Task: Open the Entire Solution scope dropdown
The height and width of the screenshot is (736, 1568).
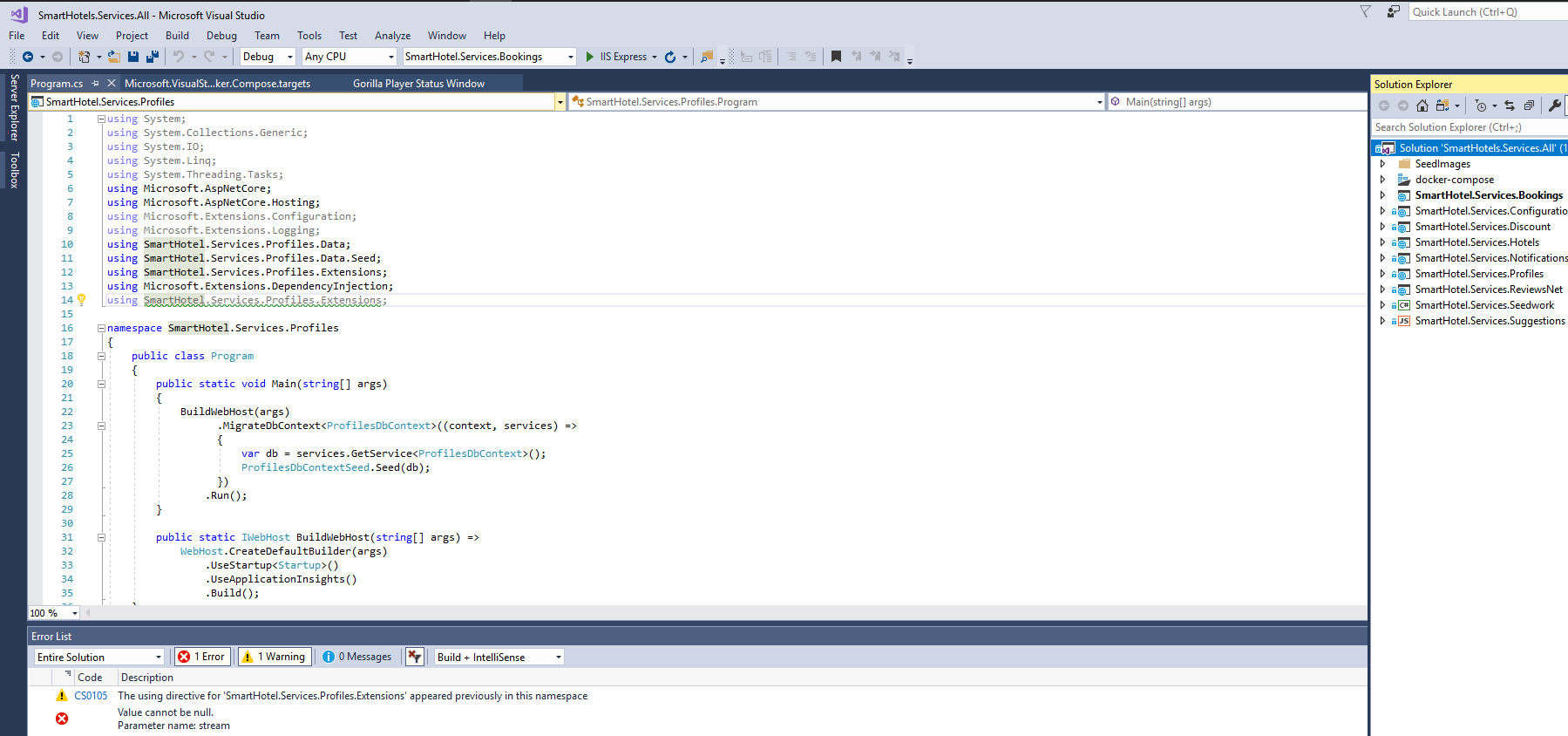Action: coord(99,657)
